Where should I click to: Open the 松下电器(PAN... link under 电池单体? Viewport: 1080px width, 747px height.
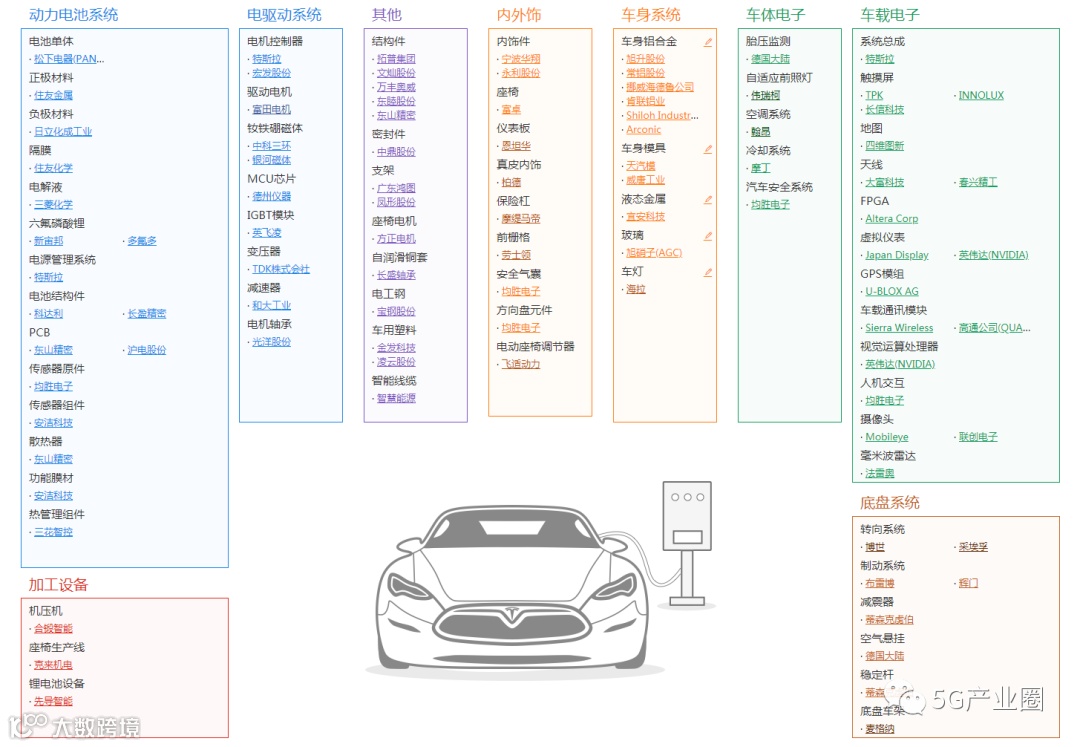click(x=69, y=59)
